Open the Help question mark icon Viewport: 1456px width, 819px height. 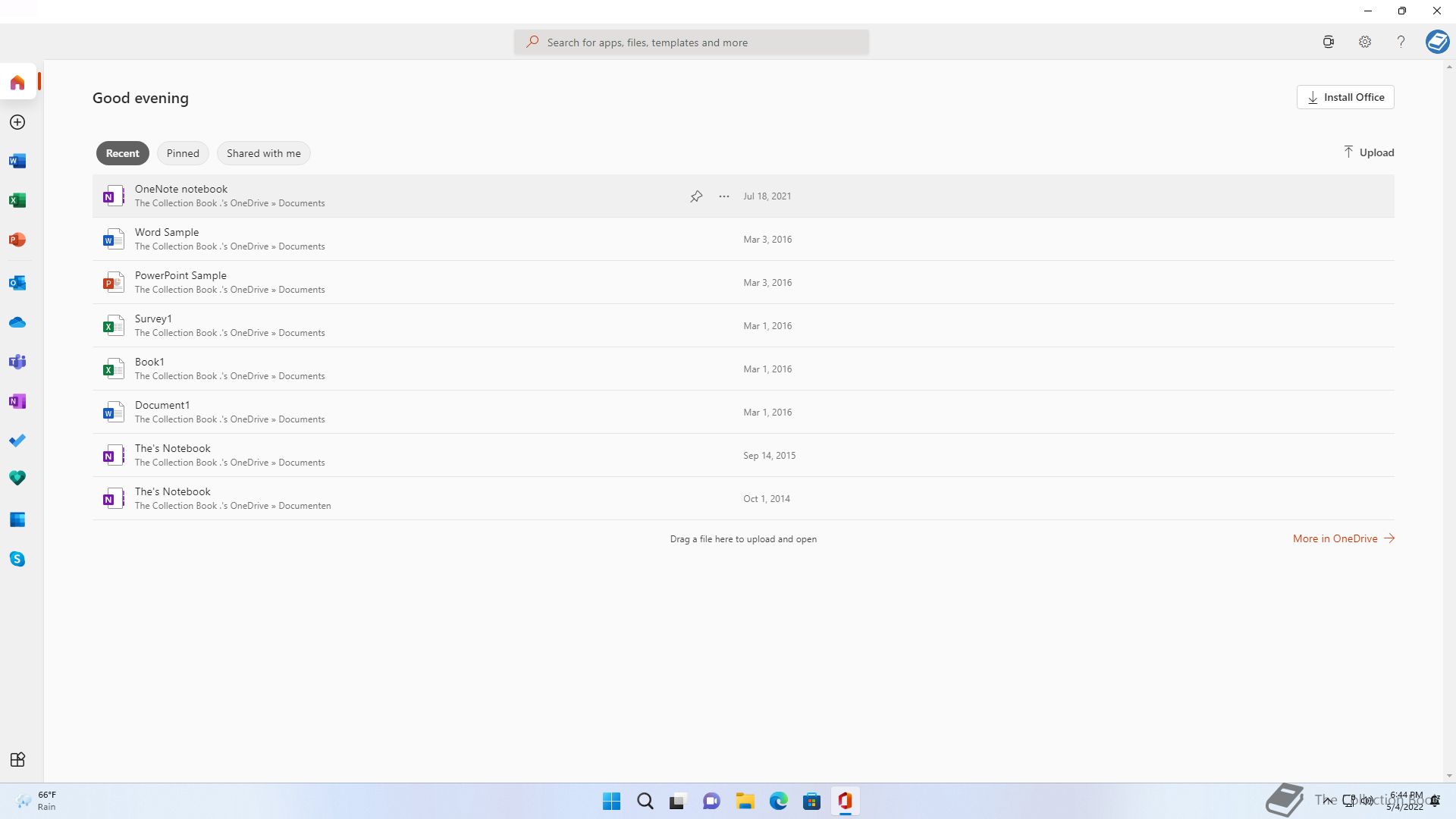click(x=1401, y=42)
